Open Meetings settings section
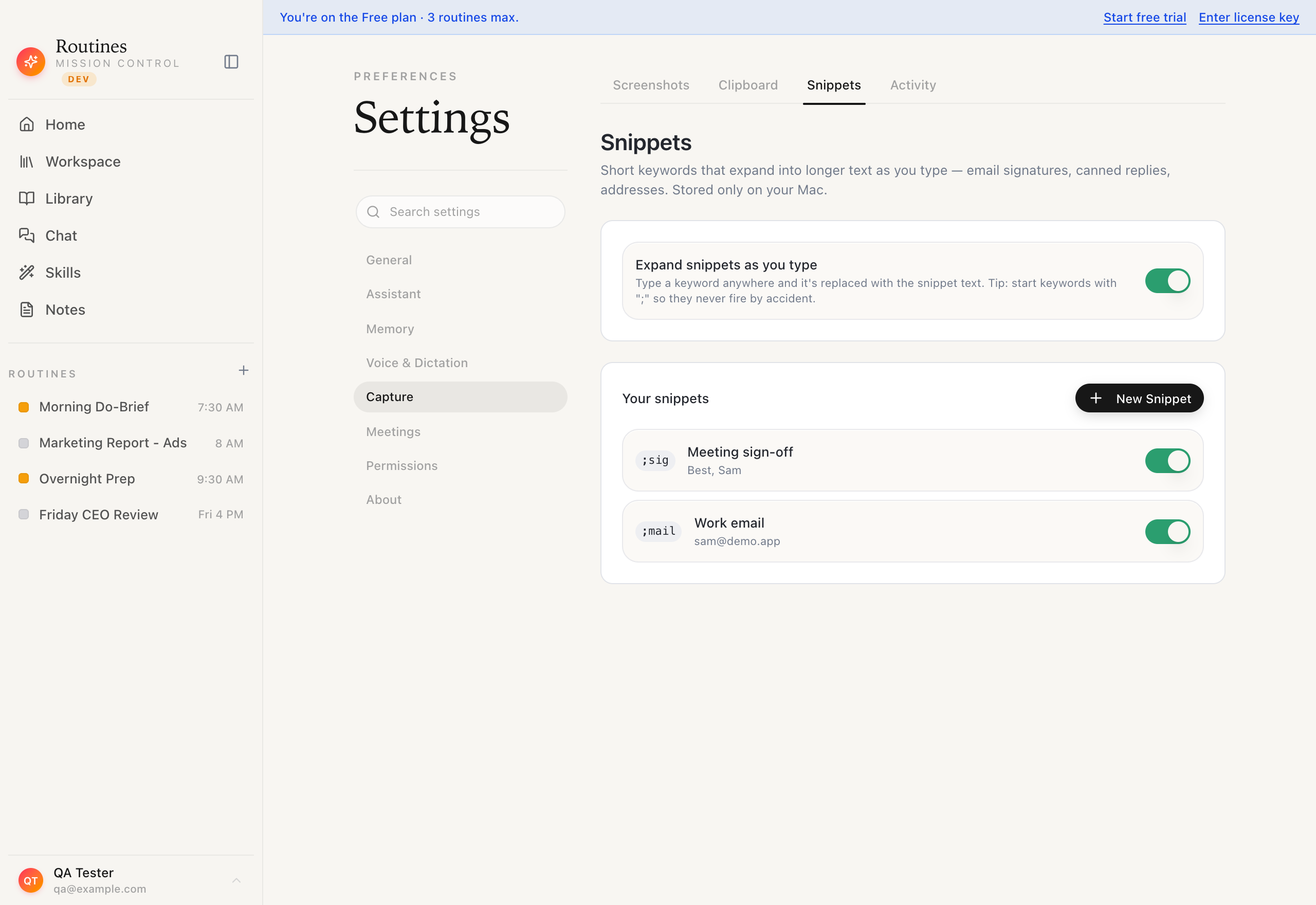This screenshot has width=1316, height=905. click(x=460, y=431)
